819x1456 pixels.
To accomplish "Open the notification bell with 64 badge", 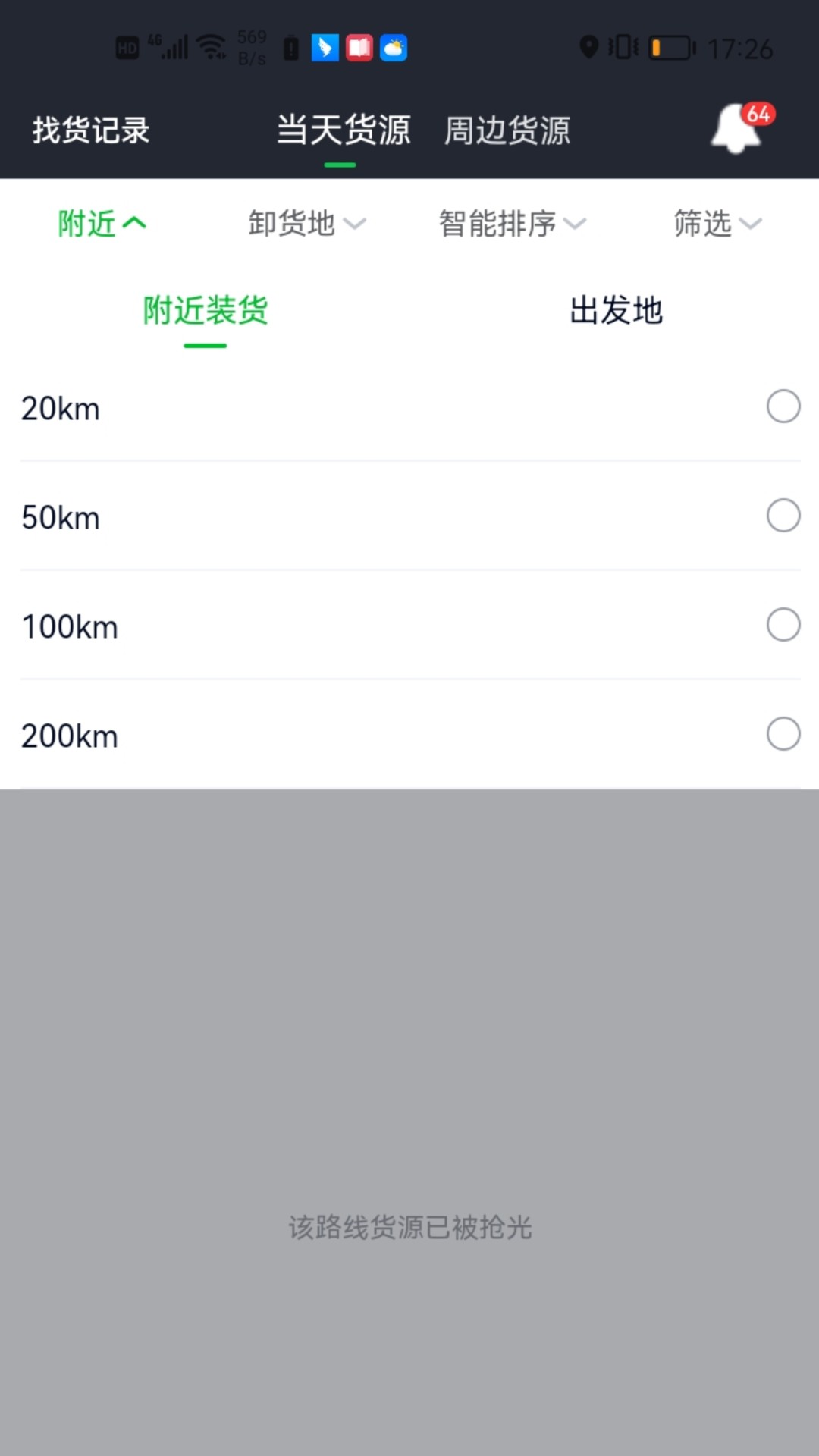I will click(737, 129).
